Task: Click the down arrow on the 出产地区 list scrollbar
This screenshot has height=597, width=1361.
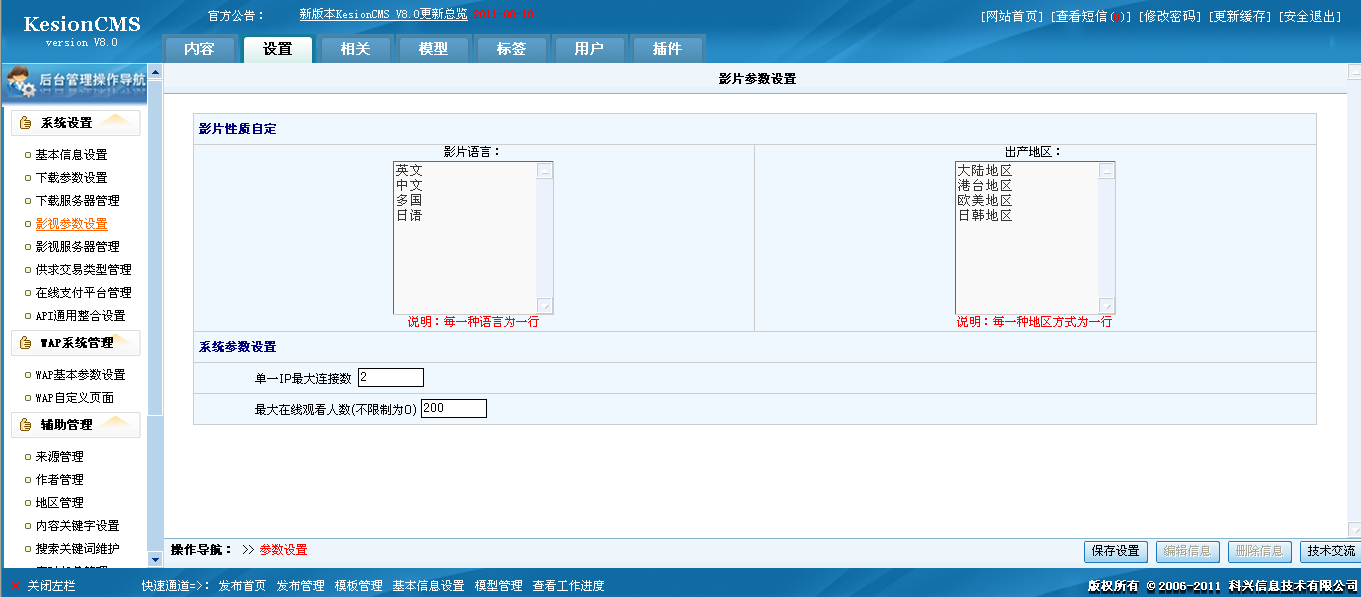Action: point(1108,305)
